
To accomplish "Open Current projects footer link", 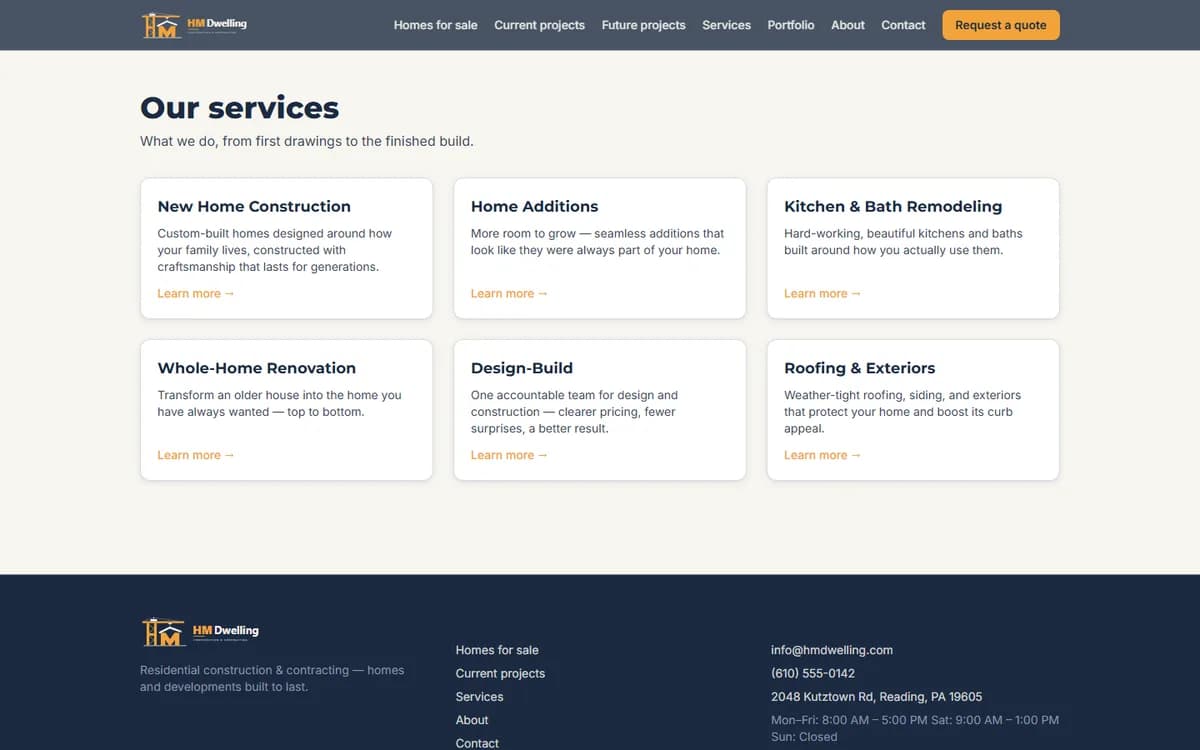I will [x=500, y=674].
